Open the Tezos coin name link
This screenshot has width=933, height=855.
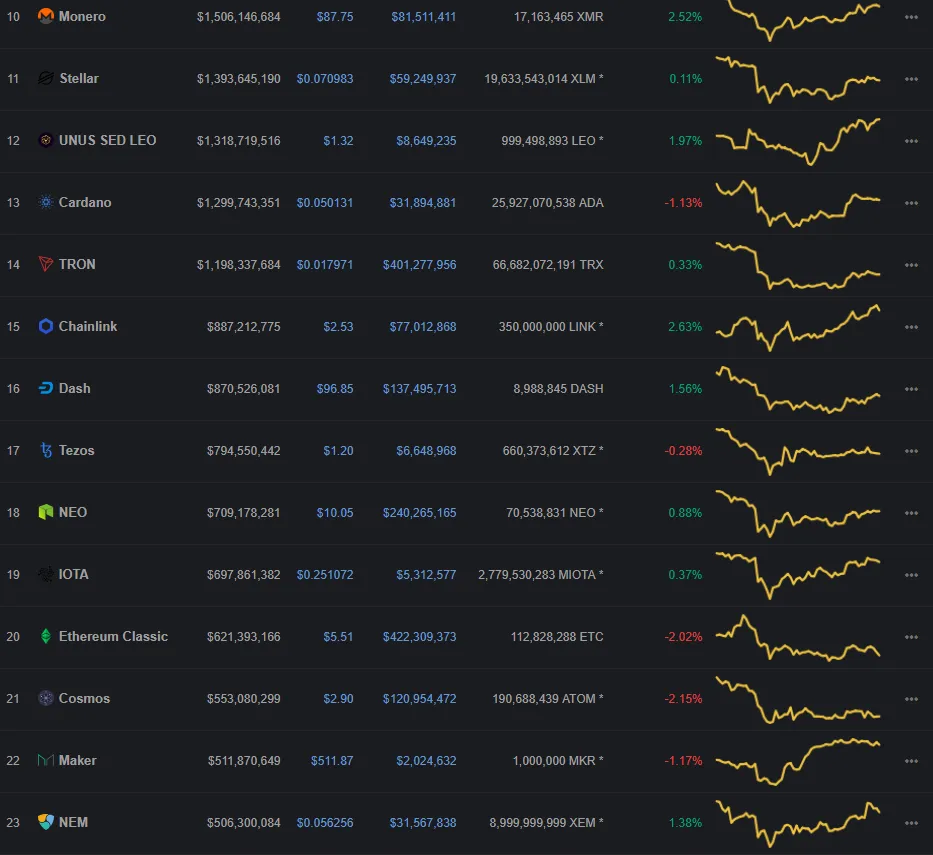click(76, 450)
